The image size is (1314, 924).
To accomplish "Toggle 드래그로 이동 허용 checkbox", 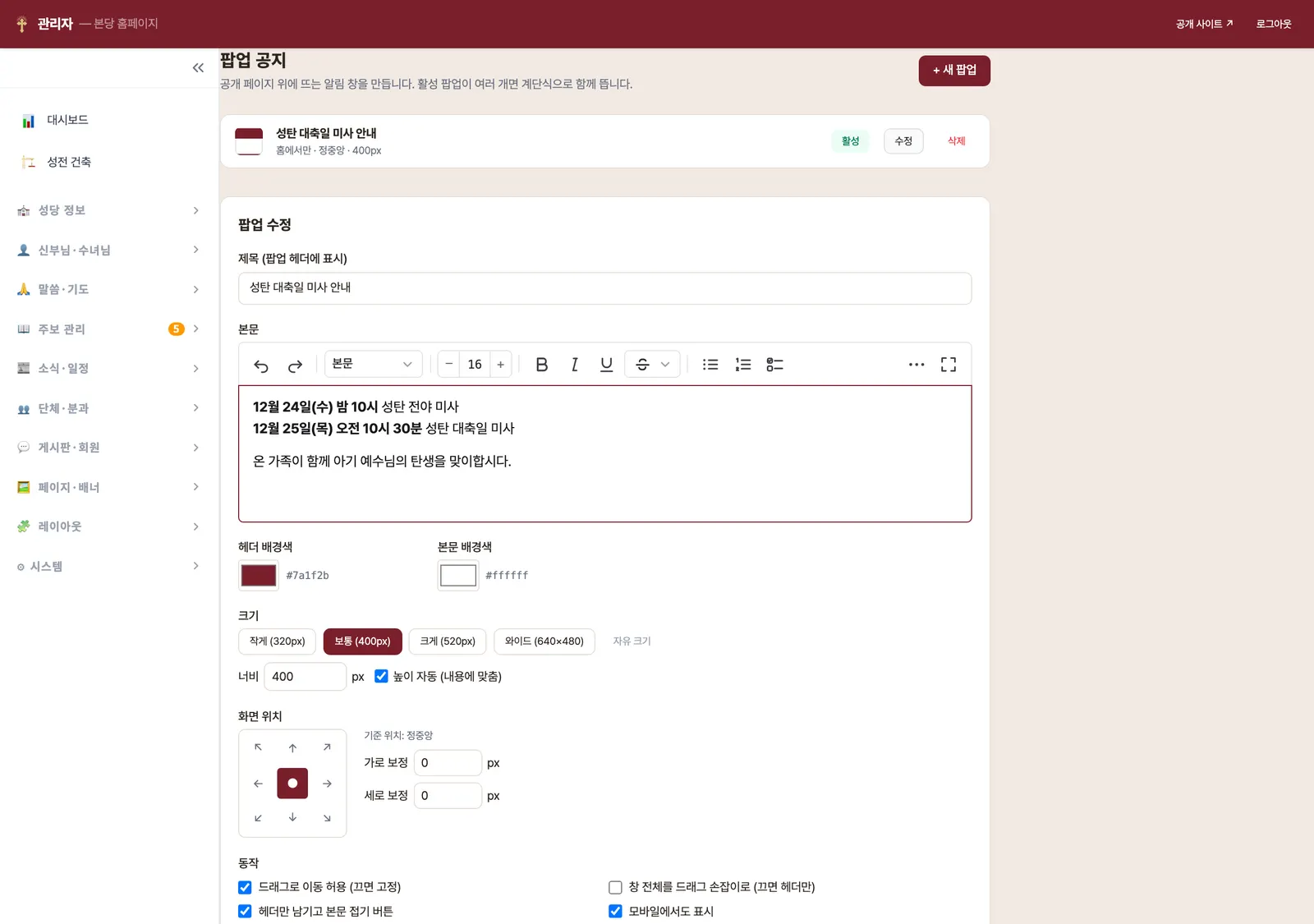I will [245, 887].
